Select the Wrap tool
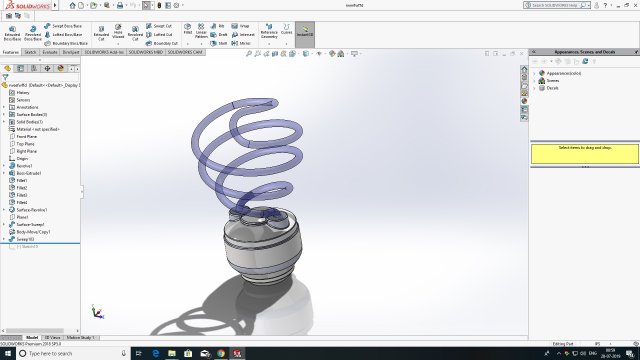640x360 pixels. pyautogui.click(x=240, y=26)
